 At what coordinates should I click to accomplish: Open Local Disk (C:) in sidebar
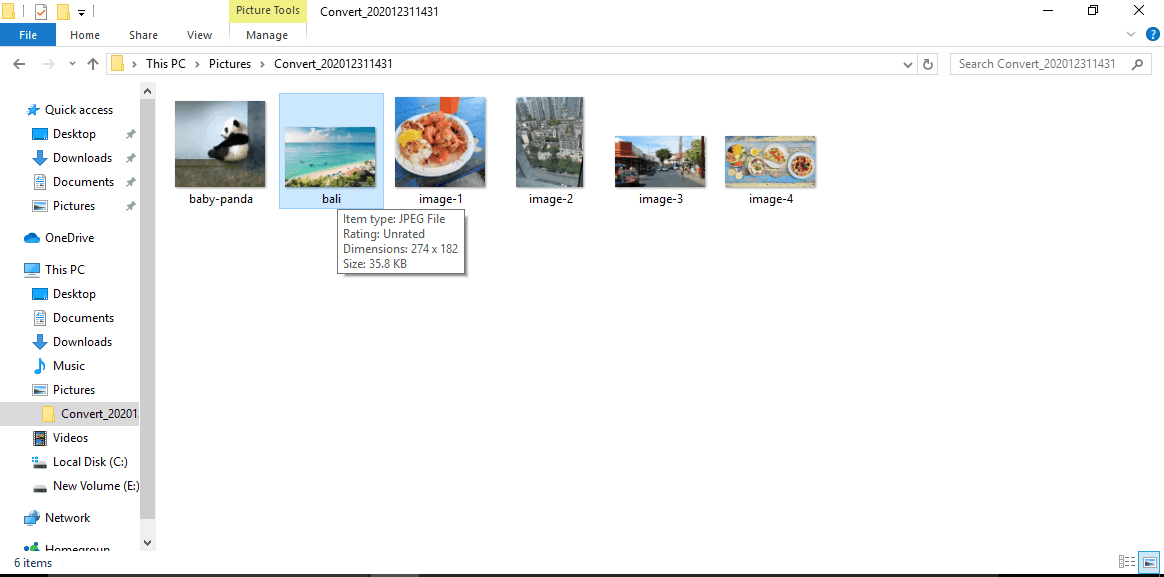(x=89, y=462)
